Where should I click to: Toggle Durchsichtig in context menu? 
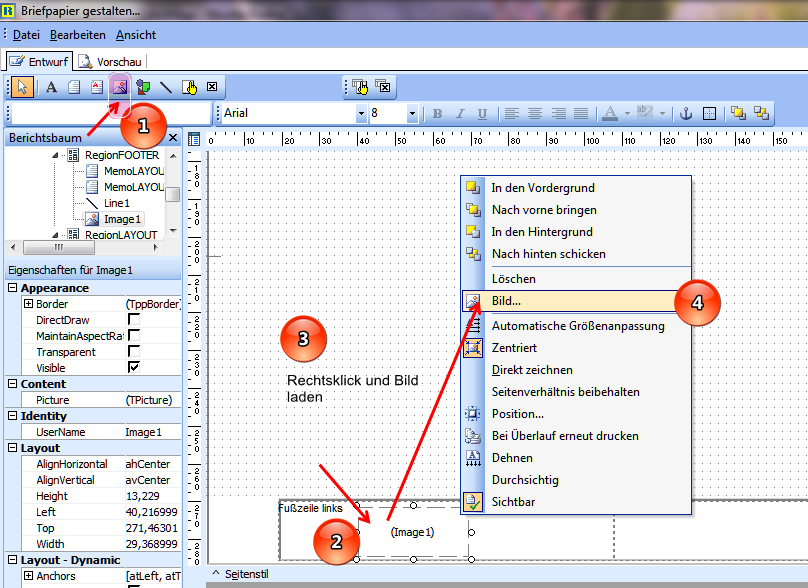[576, 480]
